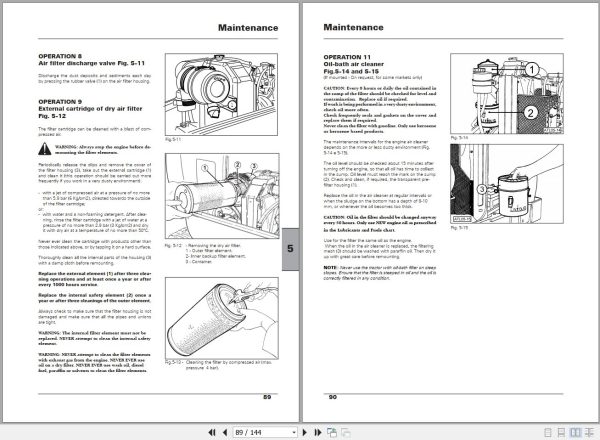Image resolution: width=600 pixels, height=440 pixels.
Task: Click the Fig. 5-14 caption label
Action: (459, 138)
